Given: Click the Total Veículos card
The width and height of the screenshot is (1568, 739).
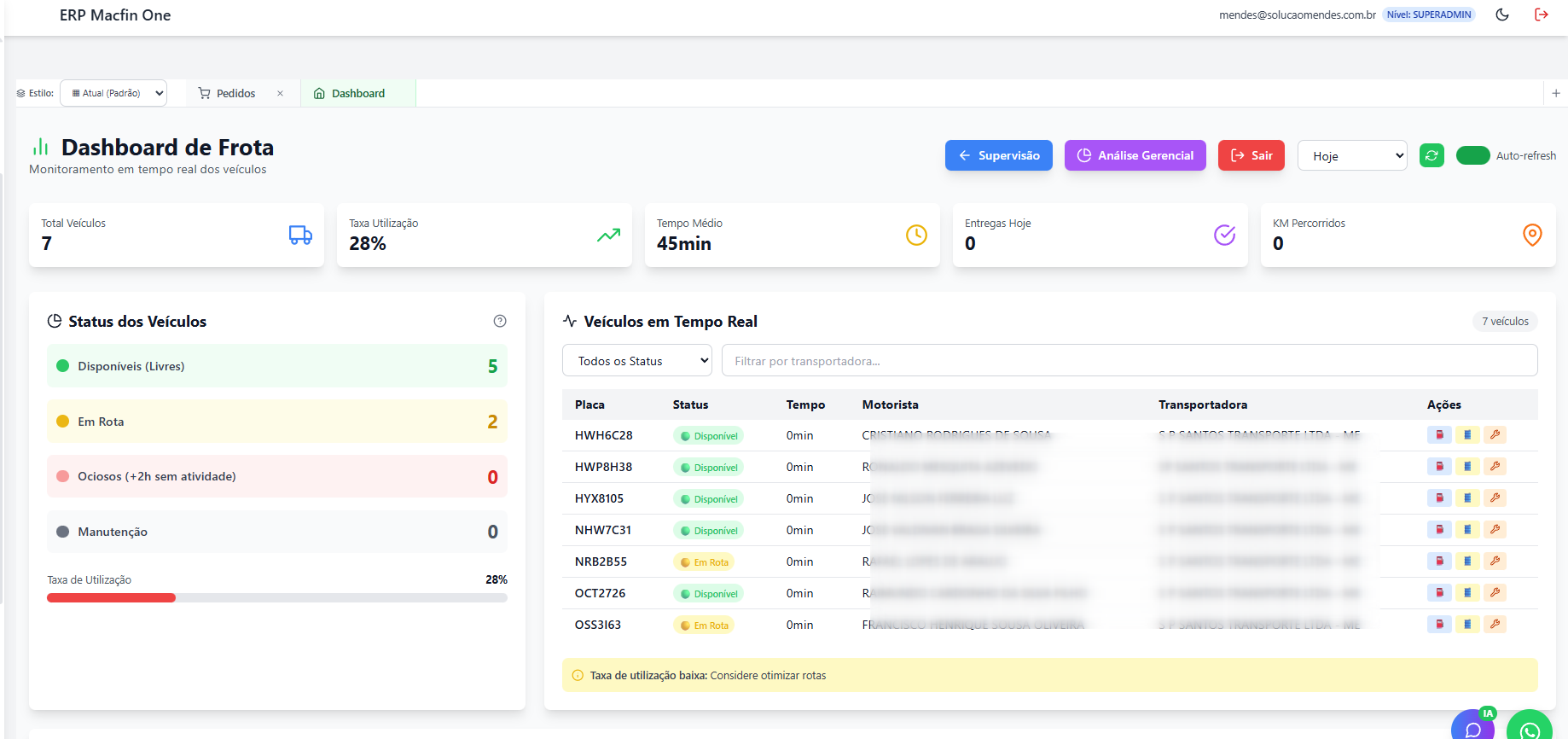Looking at the screenshot, I should (177, 235).
